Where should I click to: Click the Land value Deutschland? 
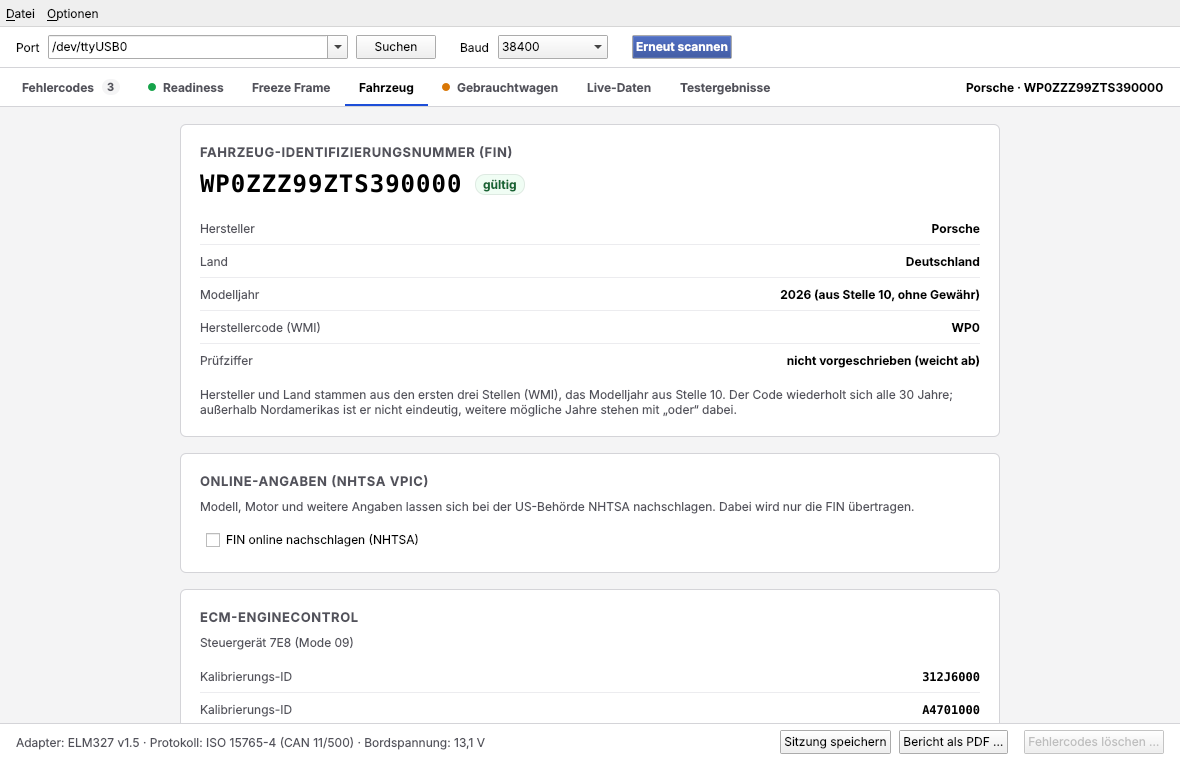pos(942,262)
